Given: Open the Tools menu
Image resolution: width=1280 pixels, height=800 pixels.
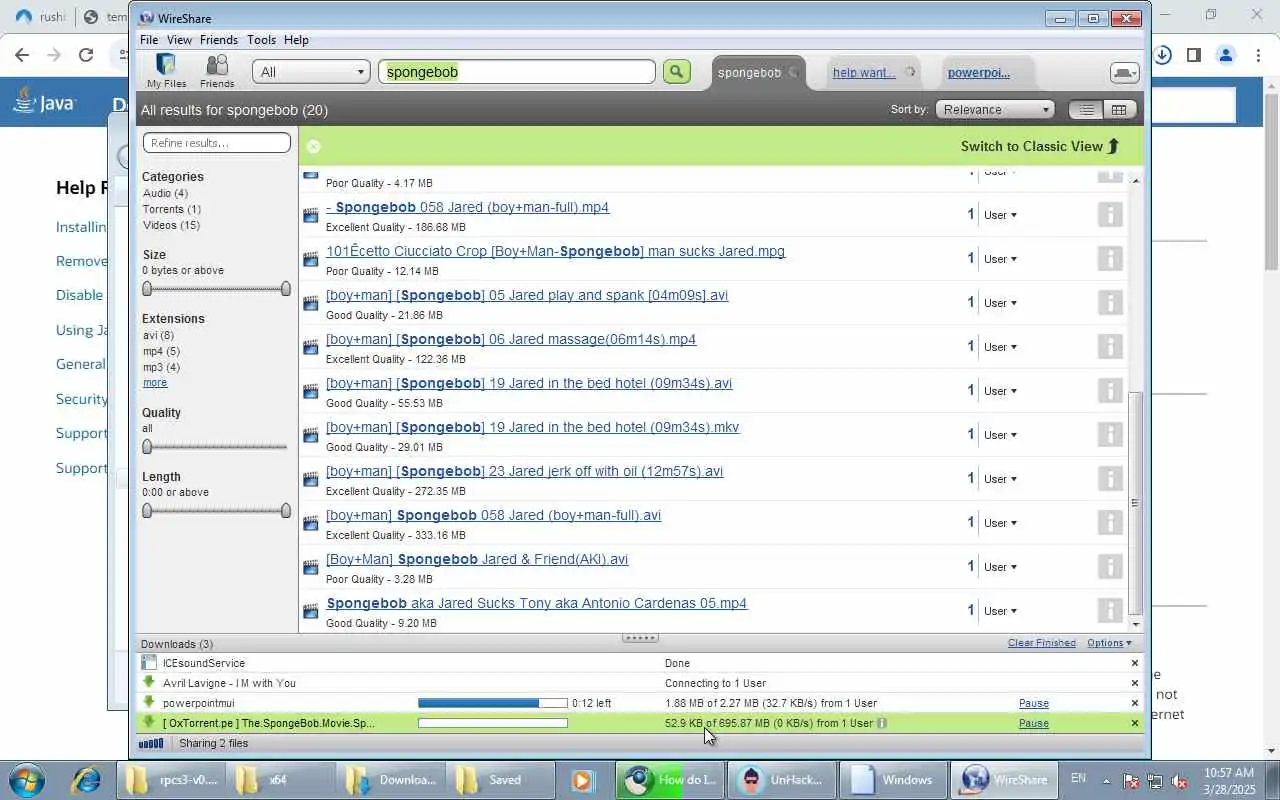Looking at the screenshot, I should 261,40.
